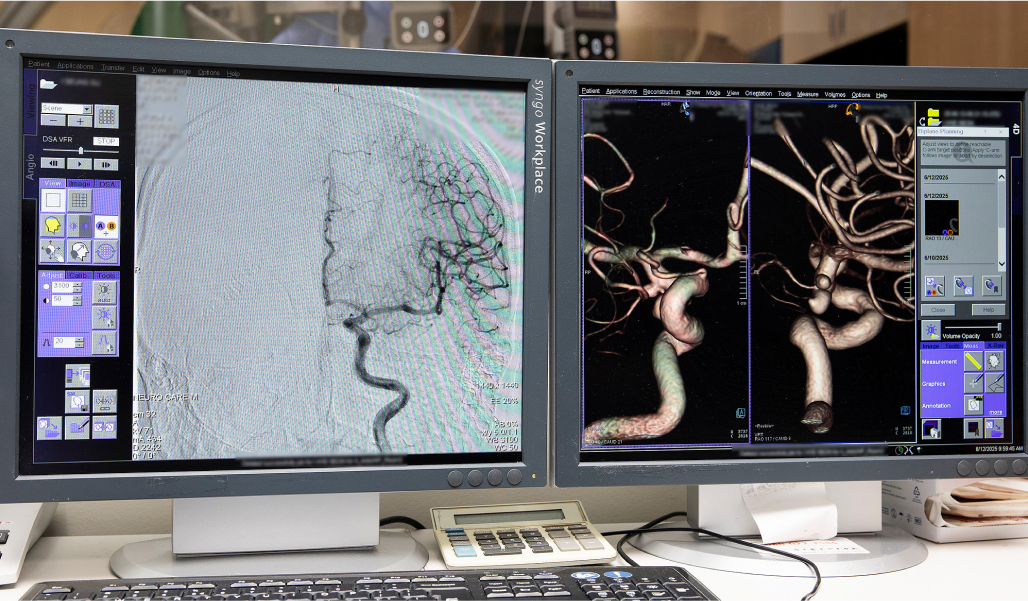The height and width of the screenshot is (601, 1028).
Task: Click the export to folder icon at bottom left
Action: tap(49, 427)
